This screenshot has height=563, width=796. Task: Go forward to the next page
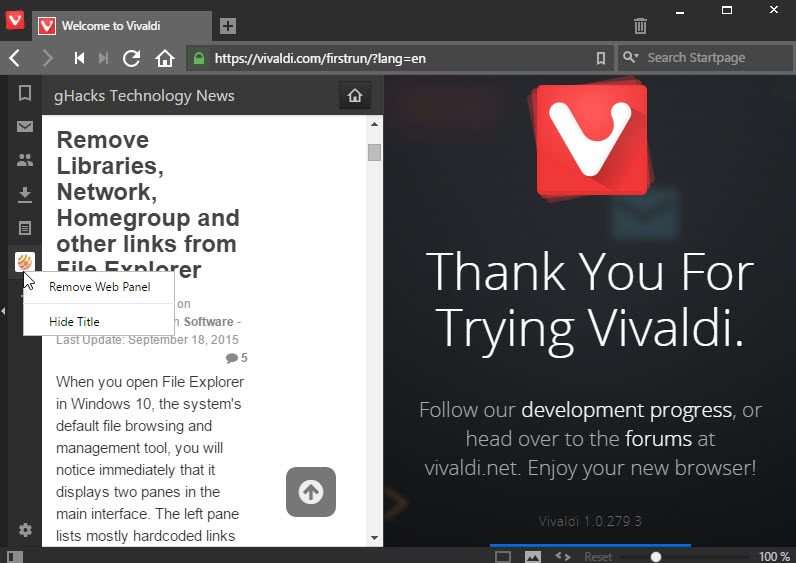point(47,58)
